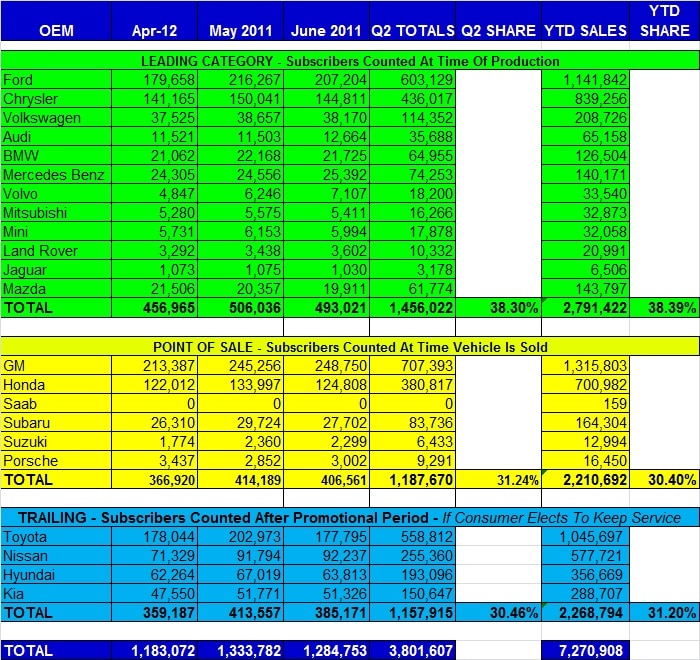The image size is (700, 660).
Task: Select Mercedes Benz Q2 total 74,253
Action: click(431, 175)
